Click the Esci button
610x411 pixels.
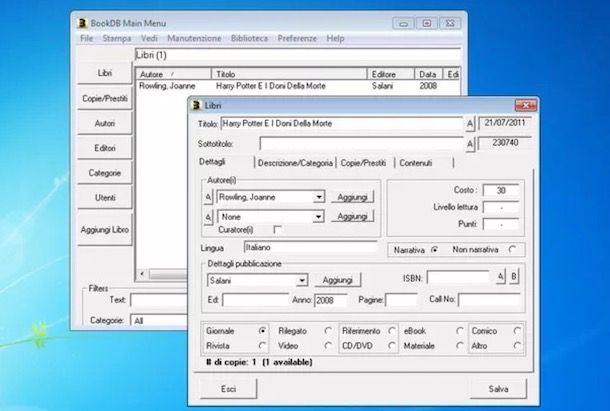coord(228,389)
